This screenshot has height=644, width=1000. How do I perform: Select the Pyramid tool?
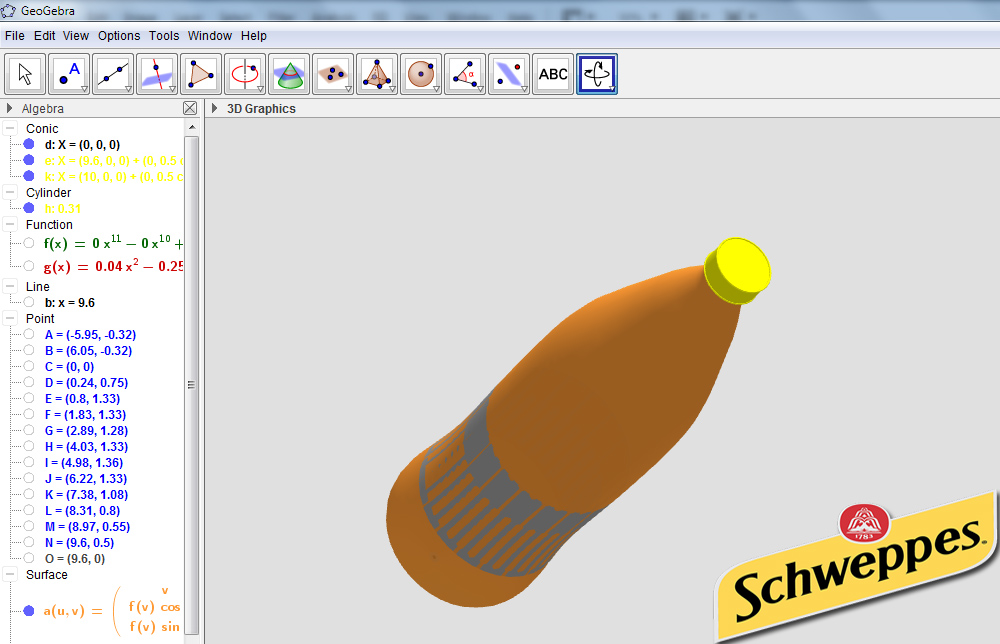(x=377, y=74)
